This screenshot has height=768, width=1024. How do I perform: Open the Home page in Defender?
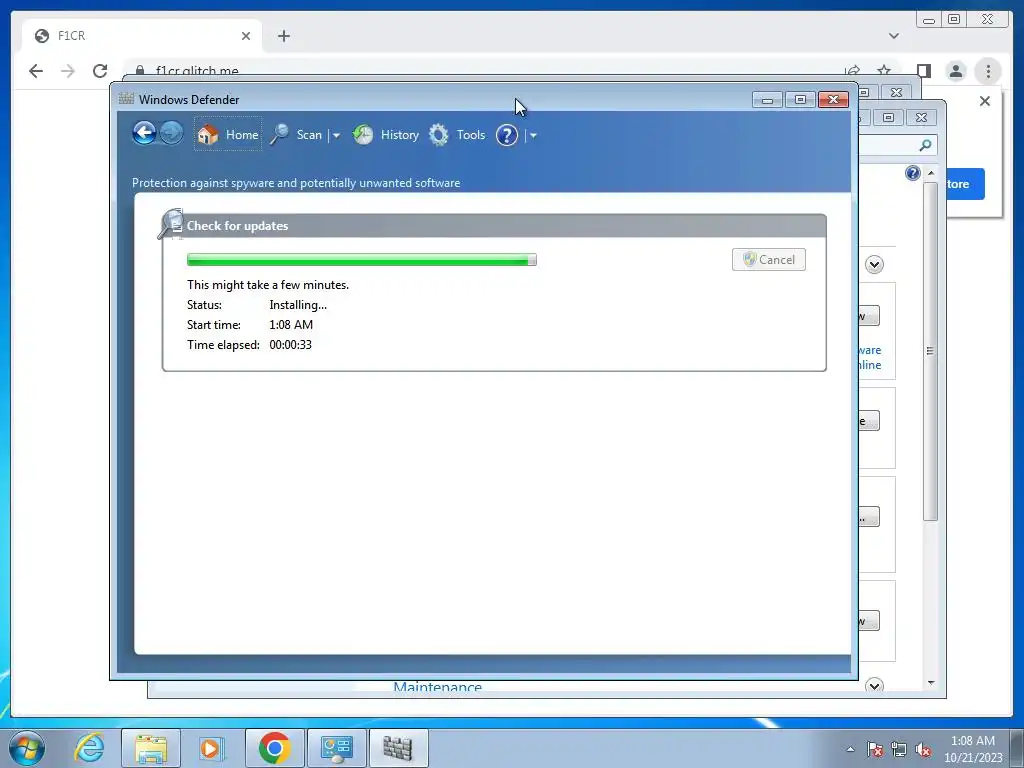coord(228,135)
